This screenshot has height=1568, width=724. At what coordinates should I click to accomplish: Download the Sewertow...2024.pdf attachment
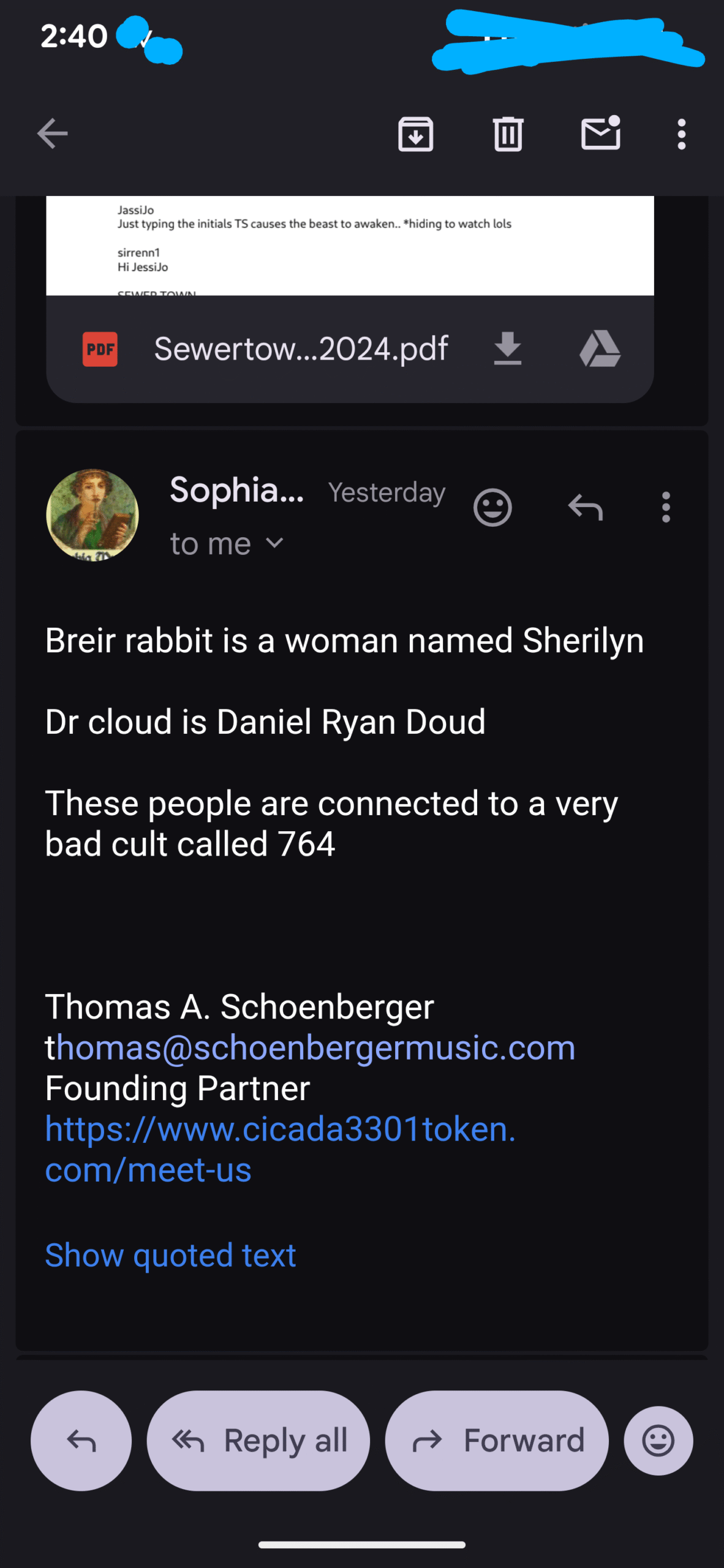(x=507, y=349)
